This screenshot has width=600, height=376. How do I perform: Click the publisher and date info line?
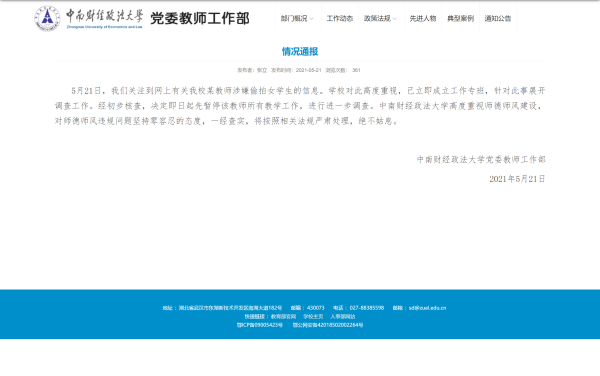coord(298,70)
